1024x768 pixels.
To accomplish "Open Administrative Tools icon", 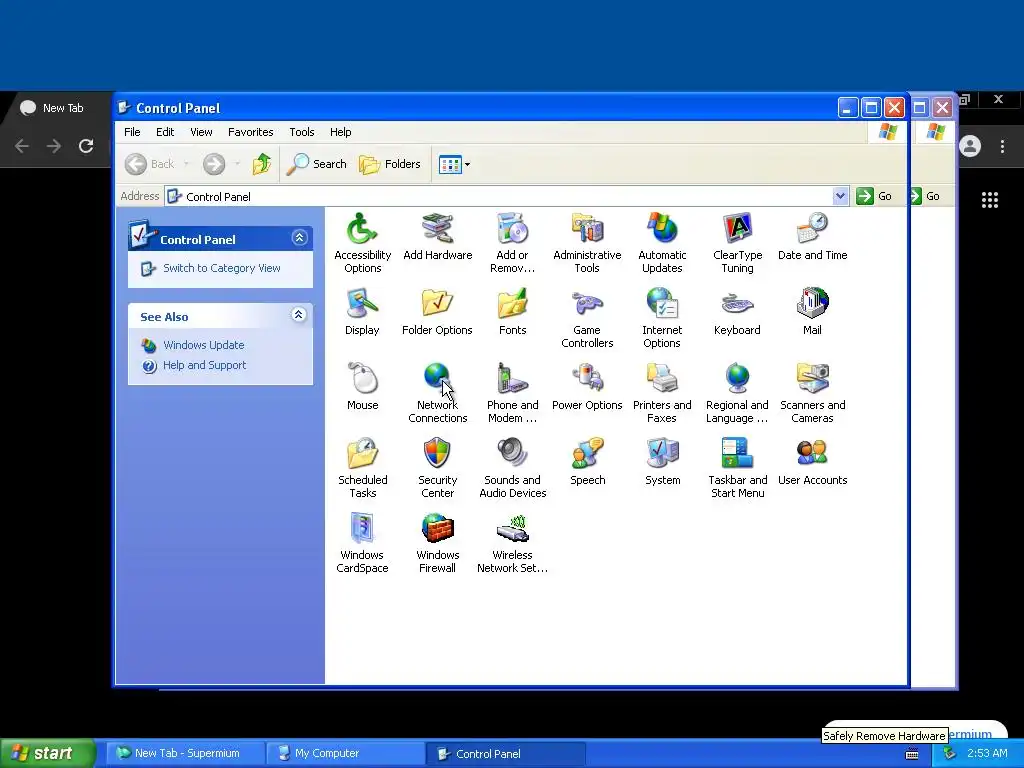I will coord(587,243).
